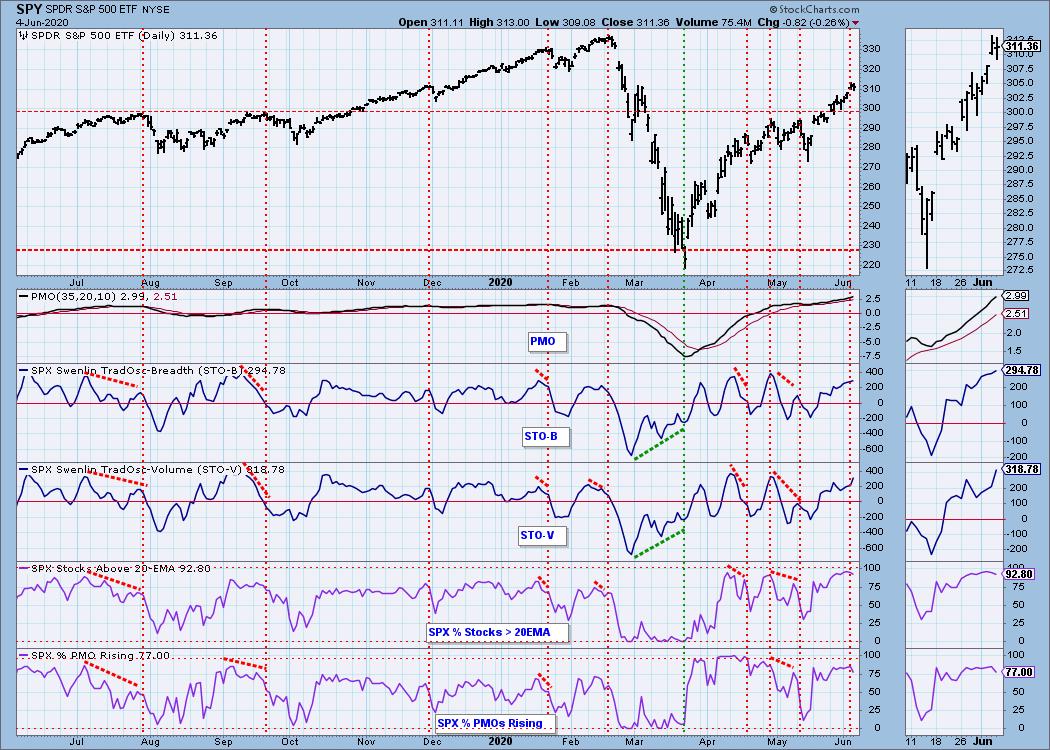Click the 77.00 value tag
The width and height of the screenshot is (1050, 750).
coord(1021,672)
